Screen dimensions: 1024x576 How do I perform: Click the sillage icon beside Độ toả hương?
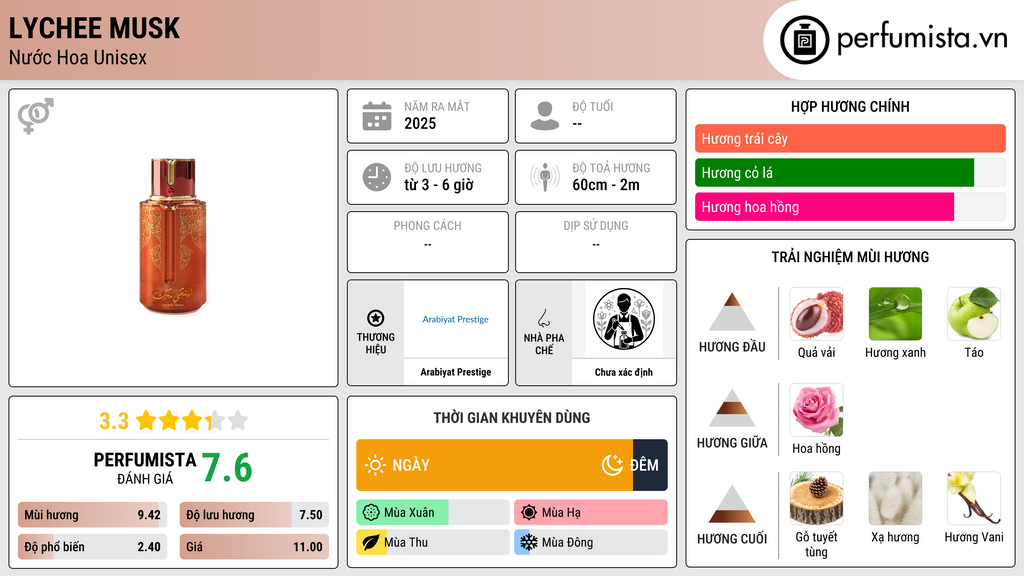click(x=545, y=177)
